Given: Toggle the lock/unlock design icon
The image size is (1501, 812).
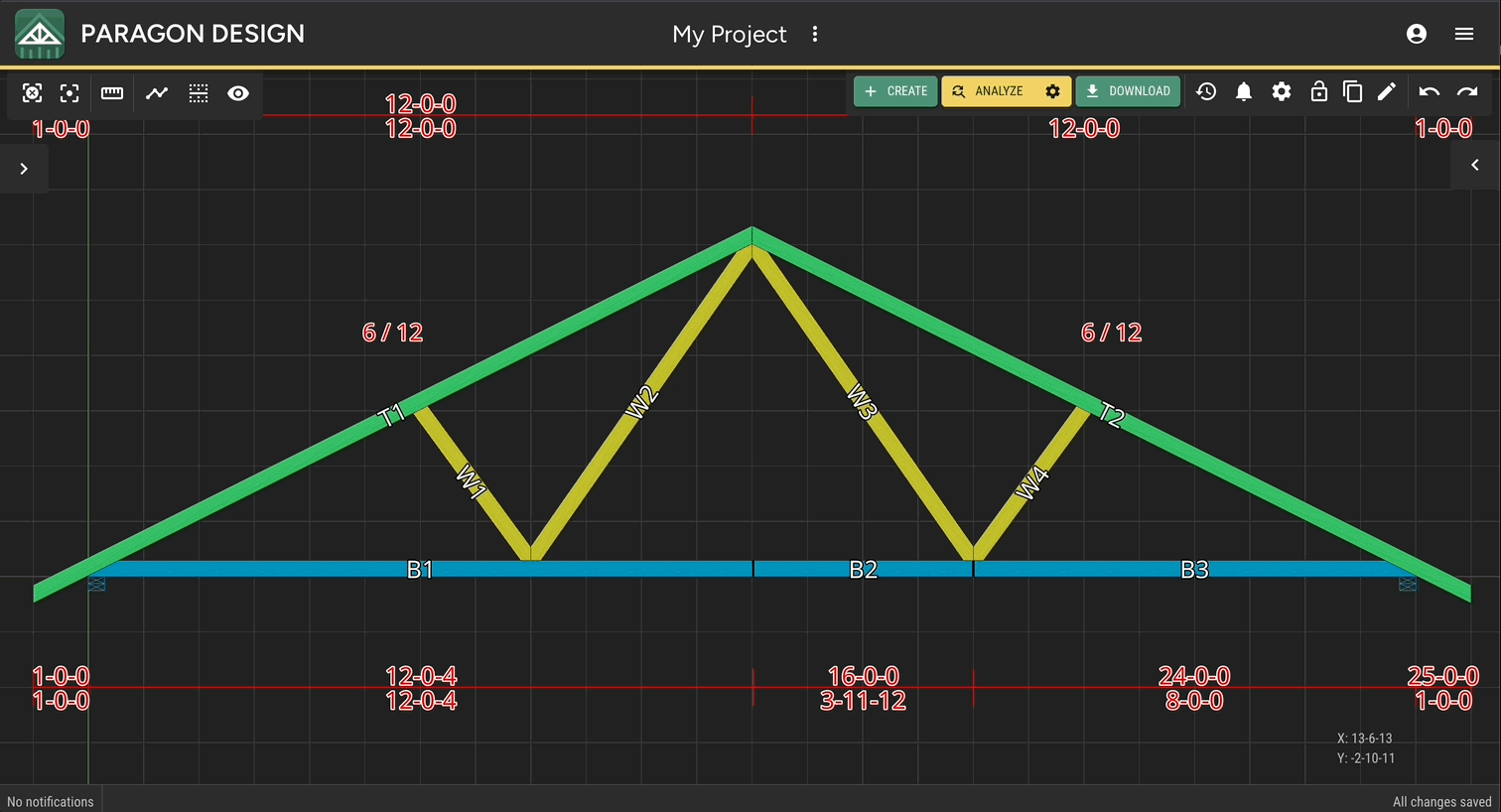Looking at the screenshot, I should coord(1318,91).
